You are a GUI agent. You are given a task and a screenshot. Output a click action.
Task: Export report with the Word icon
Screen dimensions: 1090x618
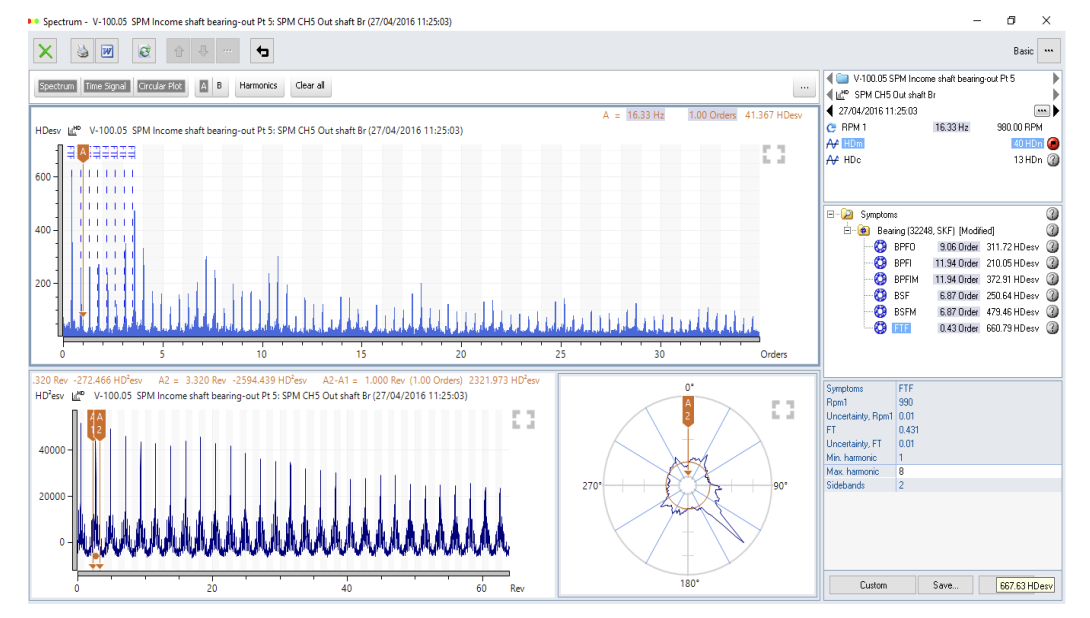pos(106,51)
